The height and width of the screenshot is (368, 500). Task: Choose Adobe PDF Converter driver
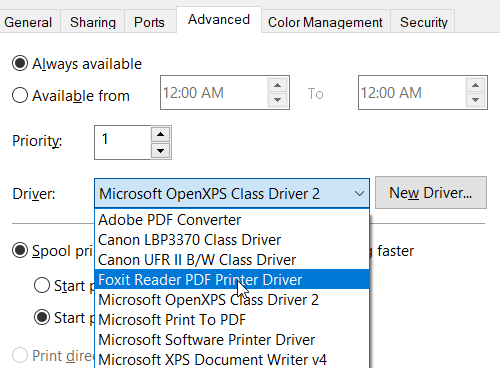point(232,220)
